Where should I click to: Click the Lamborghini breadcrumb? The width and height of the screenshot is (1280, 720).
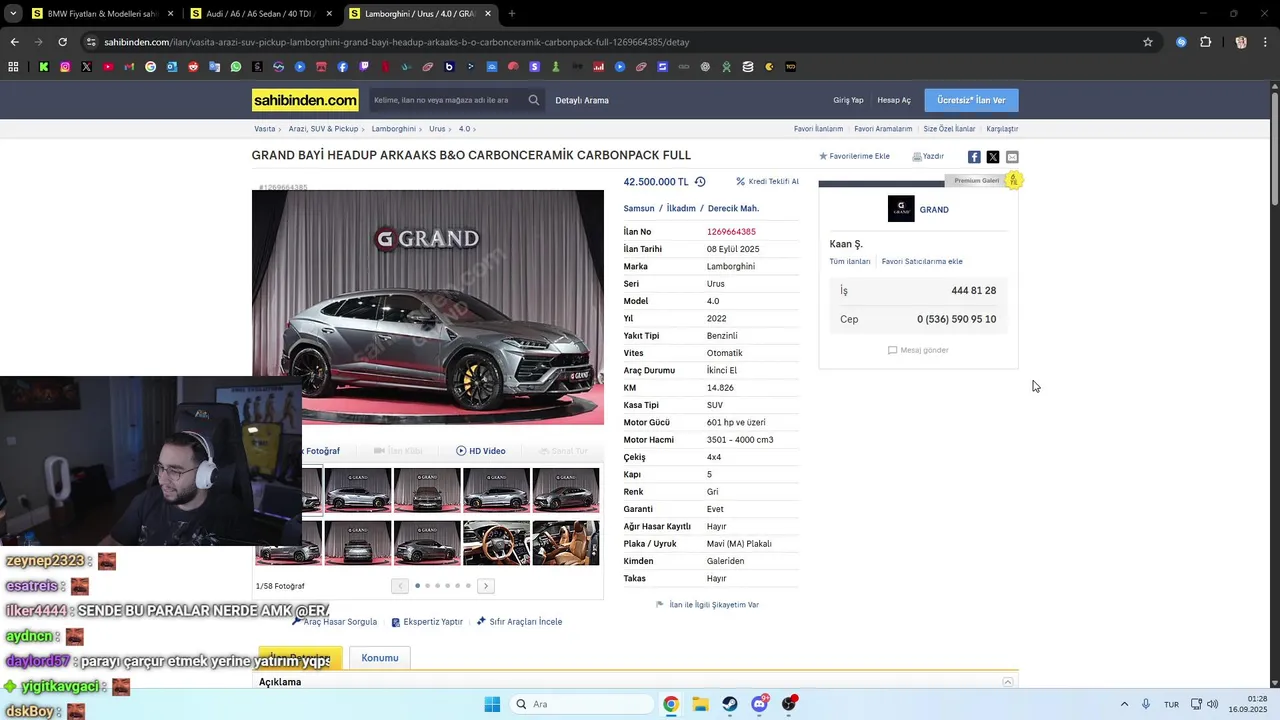pos(393,129)
